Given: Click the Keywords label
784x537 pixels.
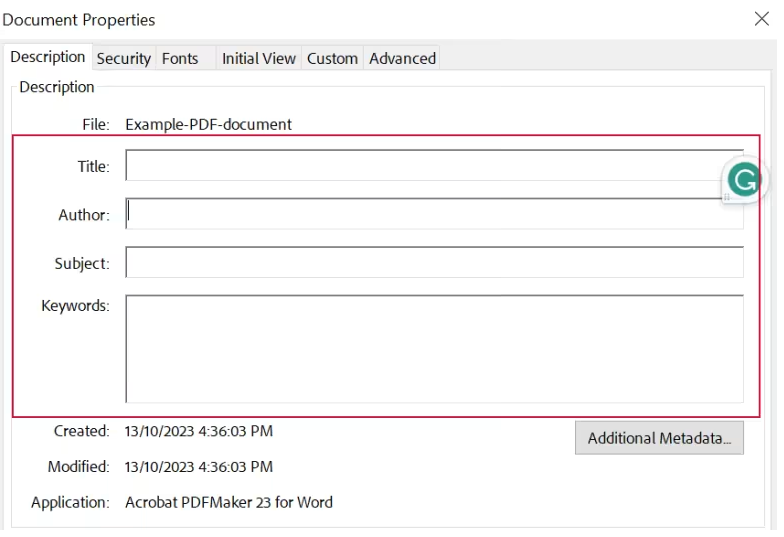Looking at the screenshot, I should click(75, 306).
